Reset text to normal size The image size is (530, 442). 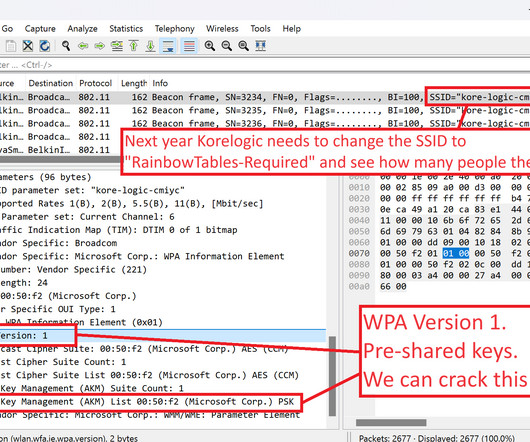(x=243, y=46)
